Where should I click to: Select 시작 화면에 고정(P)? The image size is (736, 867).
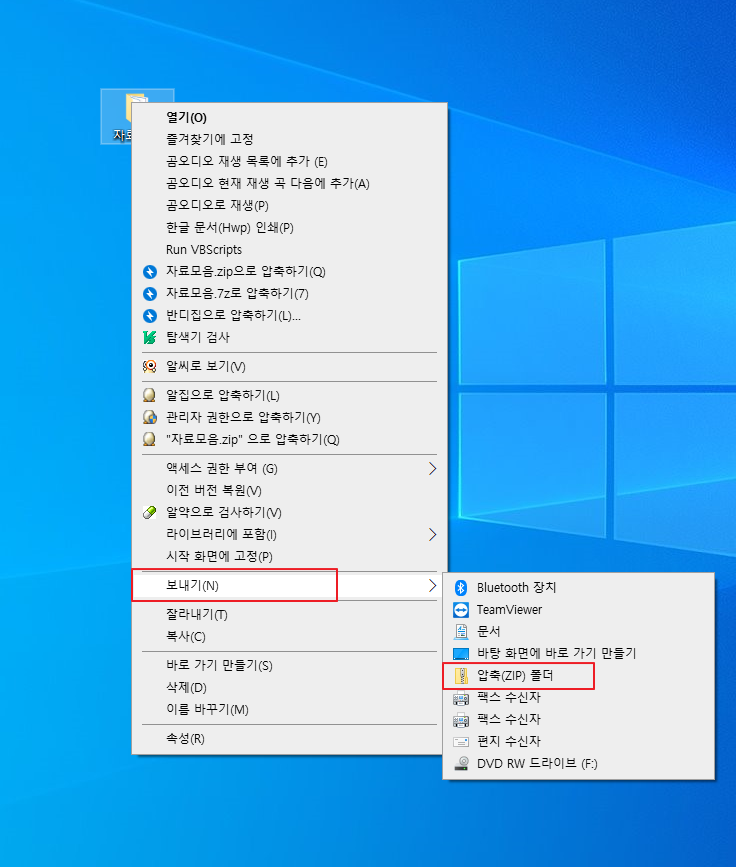290,556
